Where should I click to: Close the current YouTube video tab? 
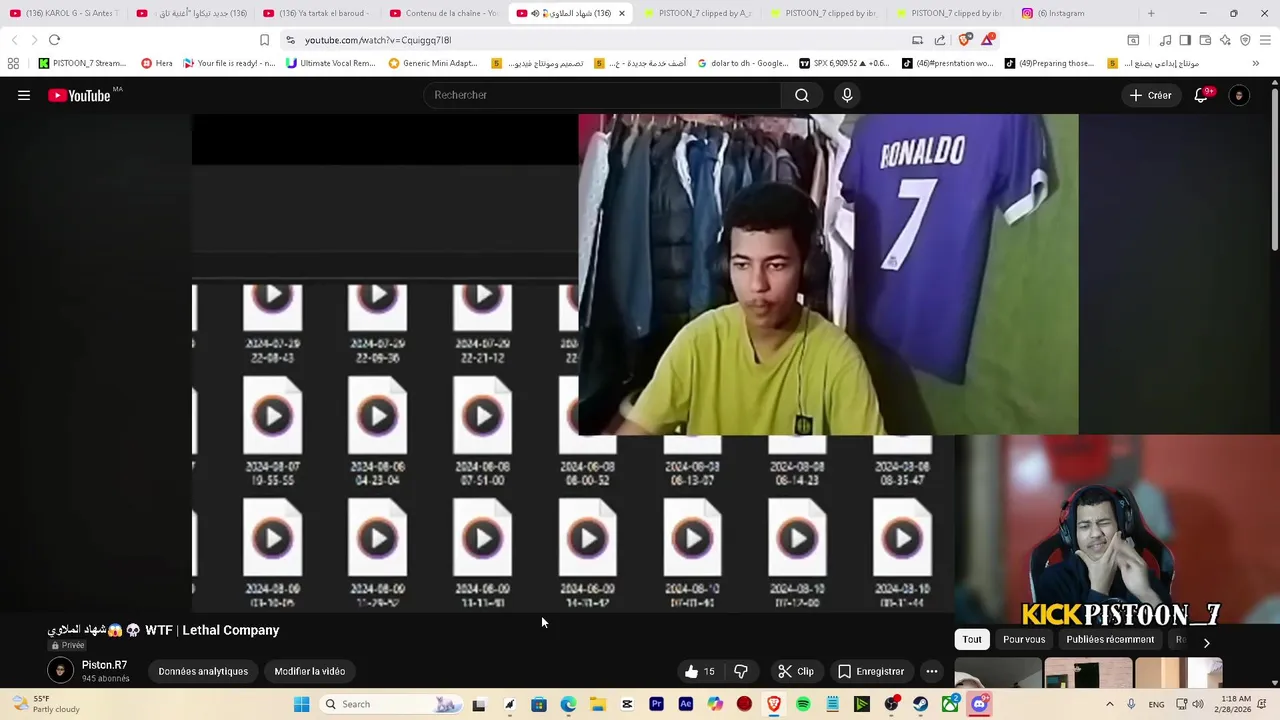[x=622, y=13]
